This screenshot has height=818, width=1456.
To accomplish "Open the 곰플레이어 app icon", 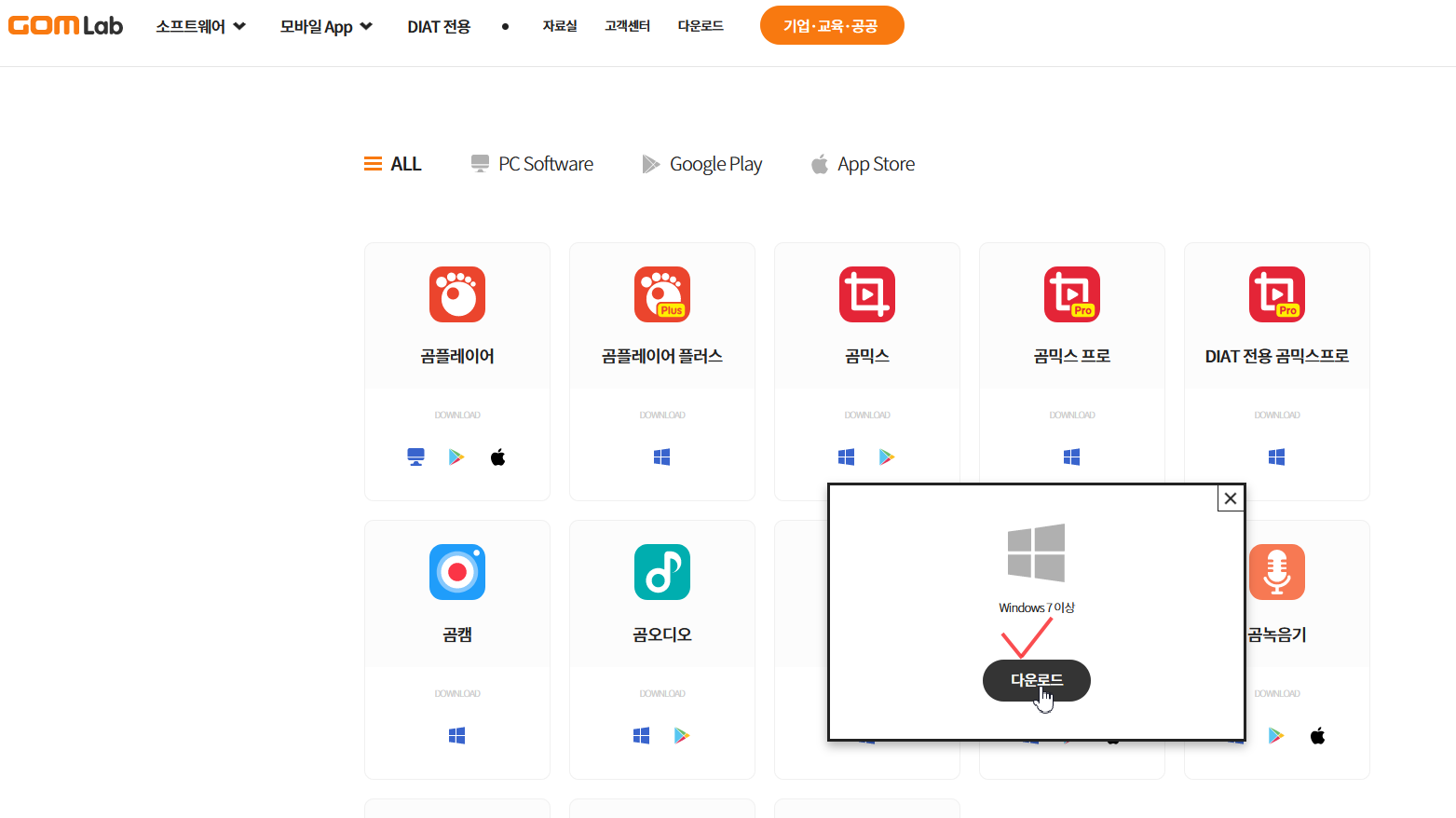I will click(457, 294).
